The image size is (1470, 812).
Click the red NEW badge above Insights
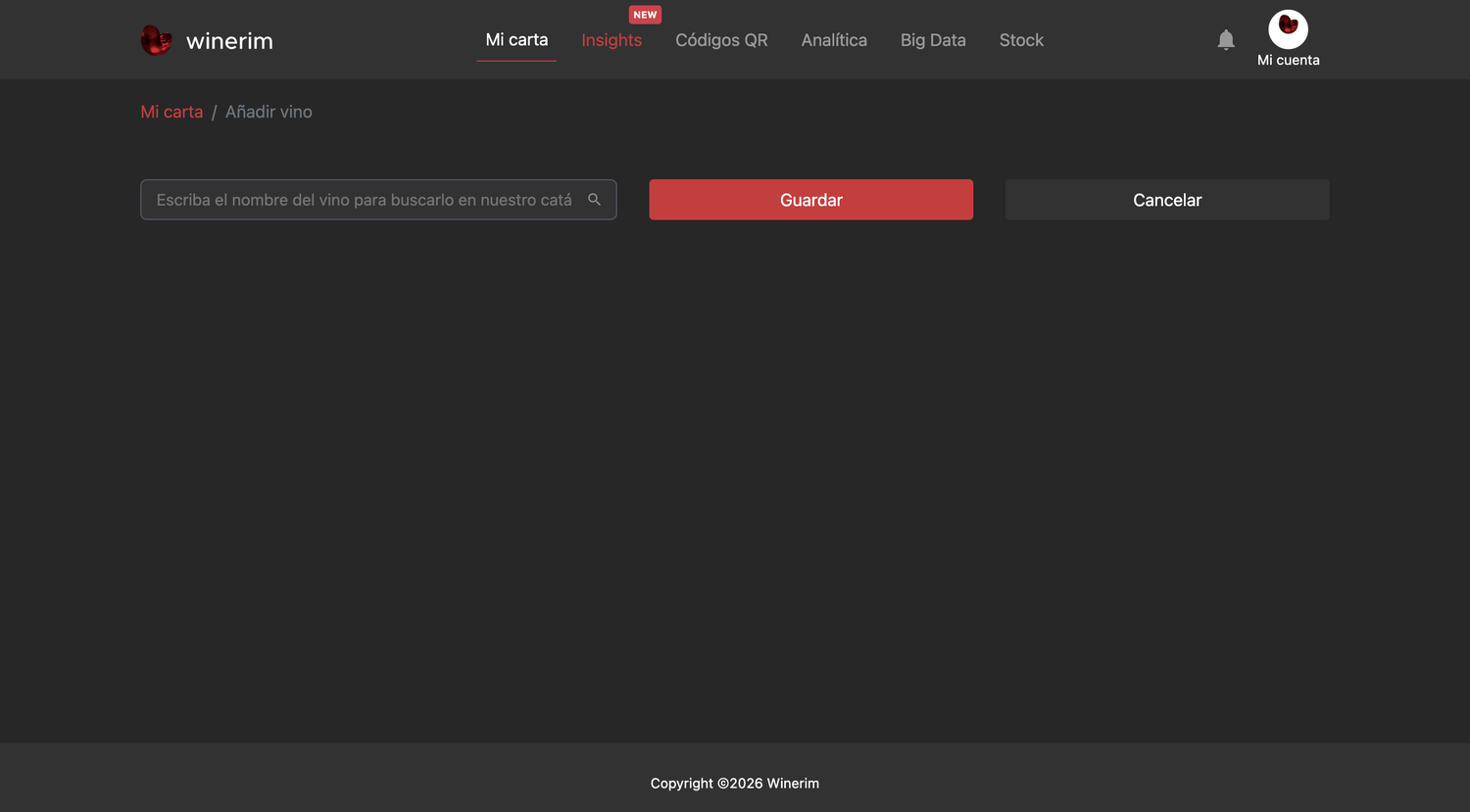pos(645,15)
